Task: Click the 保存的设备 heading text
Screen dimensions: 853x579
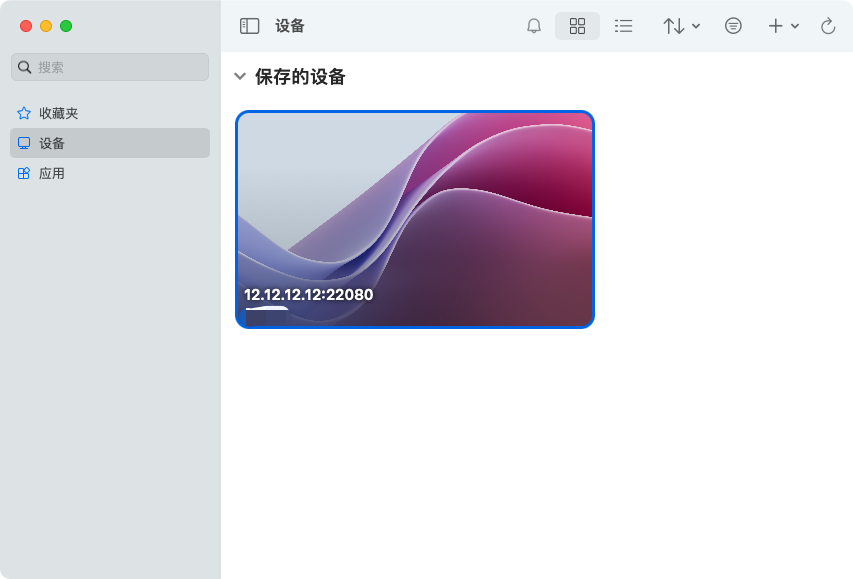Action: (x=300, y=77)
